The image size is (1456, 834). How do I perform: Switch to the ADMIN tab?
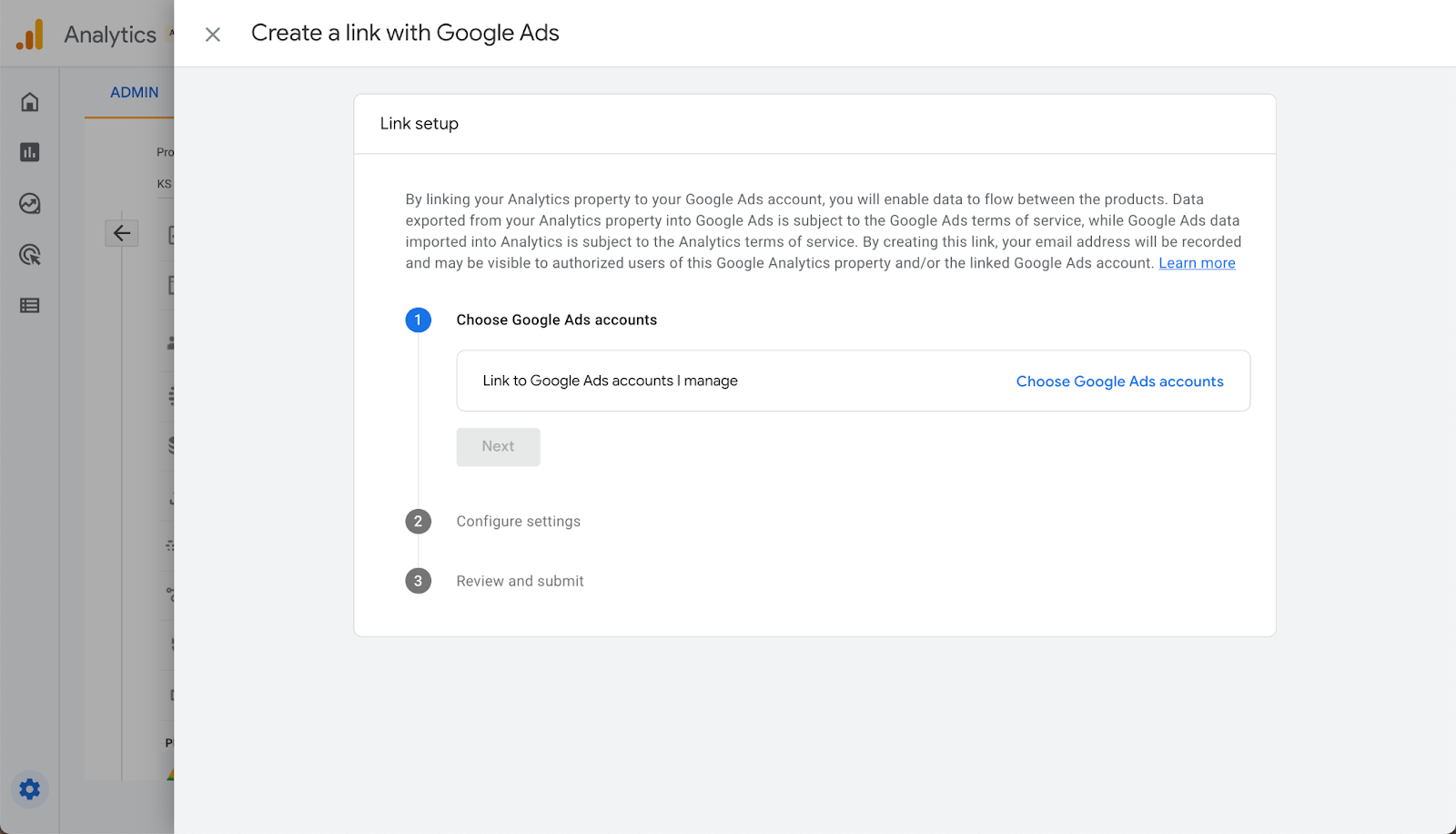click(x=135, y=93)
